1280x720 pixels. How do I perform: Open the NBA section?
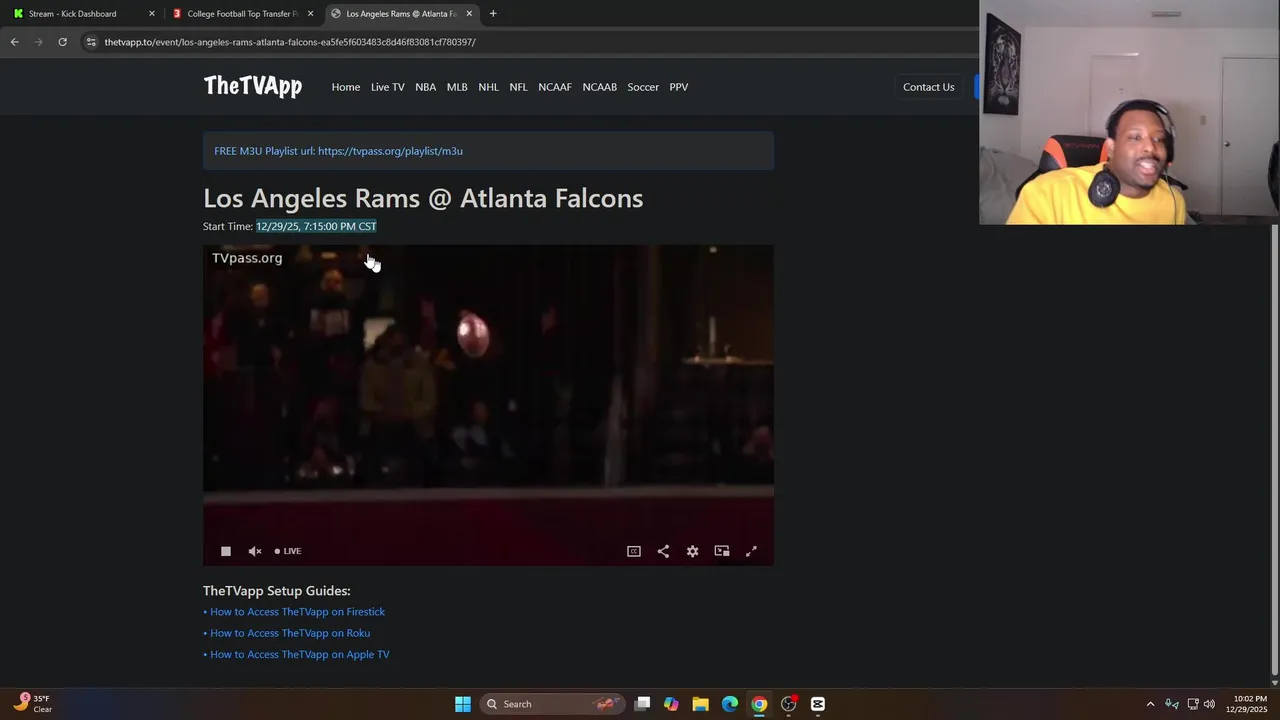point(426,87)
